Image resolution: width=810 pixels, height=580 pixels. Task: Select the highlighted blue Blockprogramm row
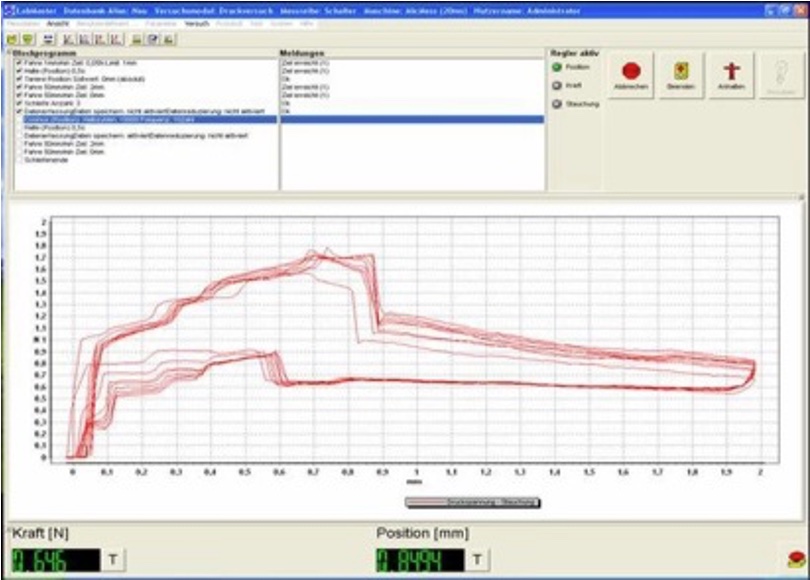(x=150, y=119)
